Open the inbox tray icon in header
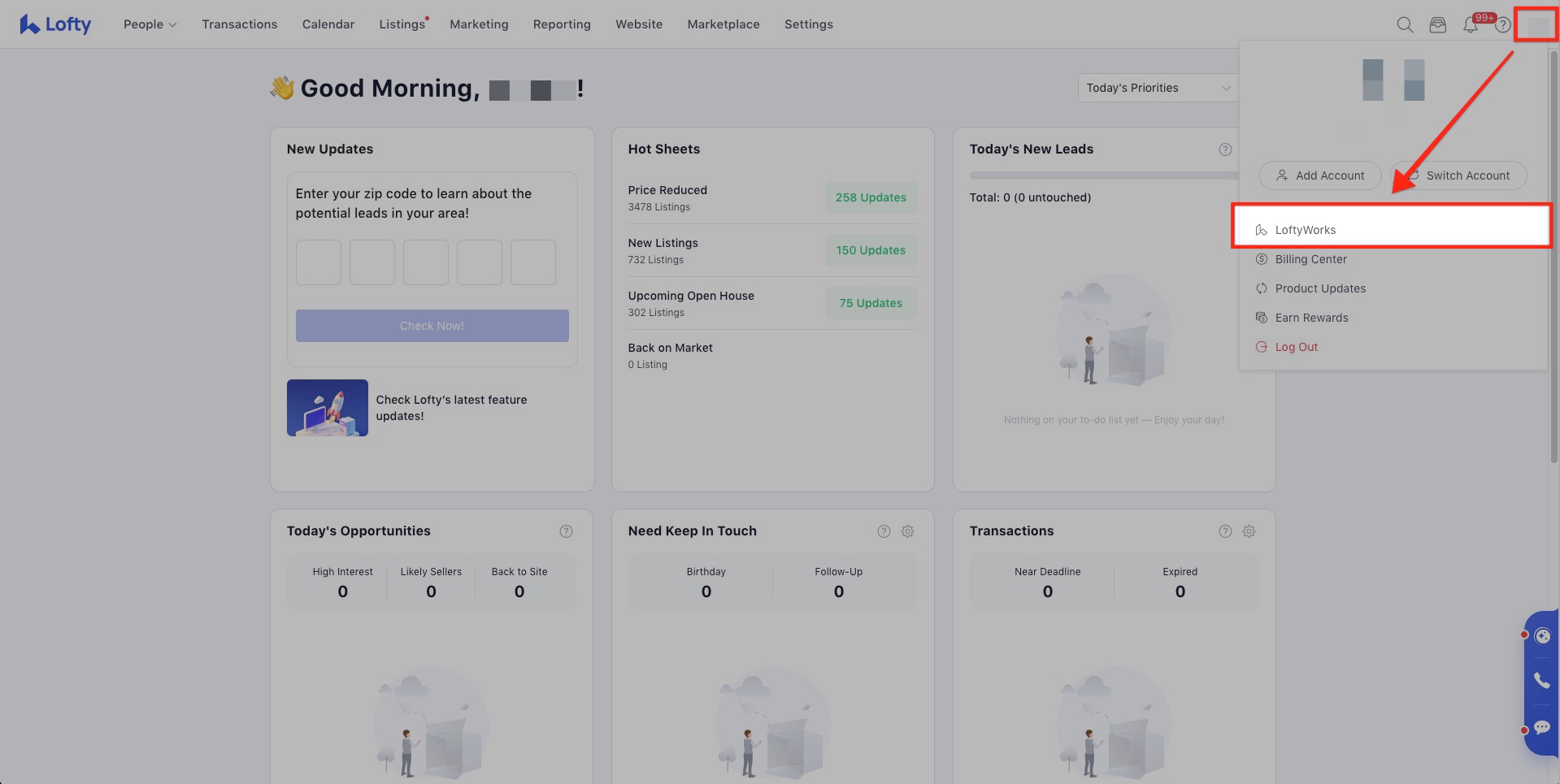 1437,24
